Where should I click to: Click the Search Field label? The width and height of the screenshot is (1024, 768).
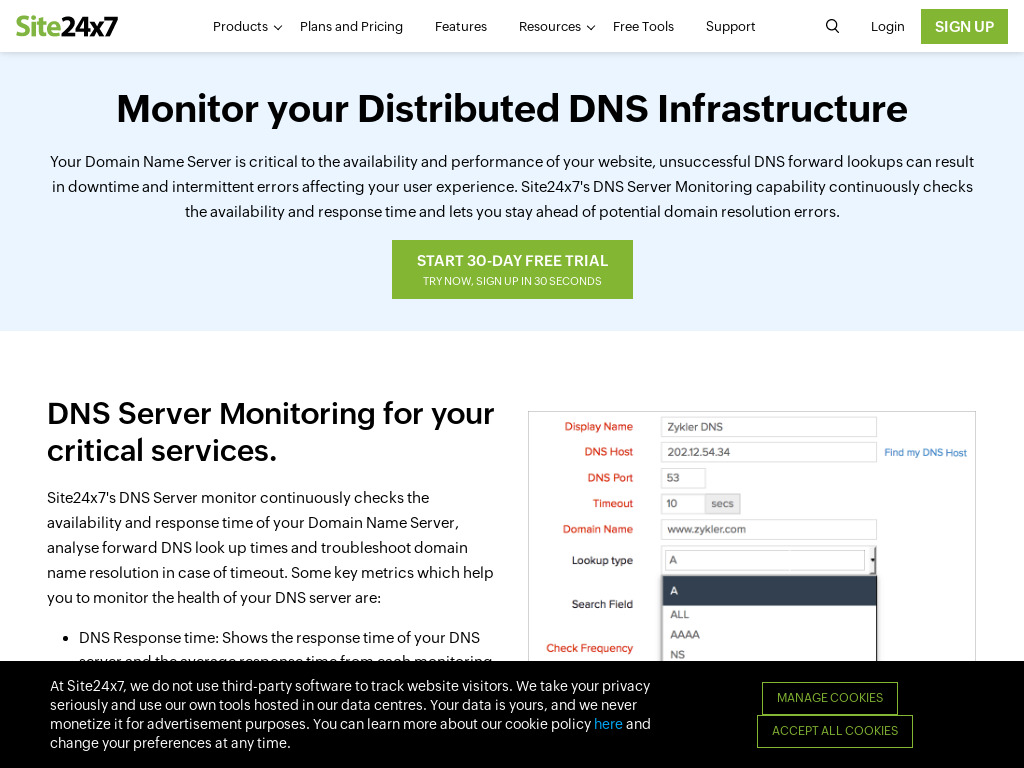tap(602, 604)
